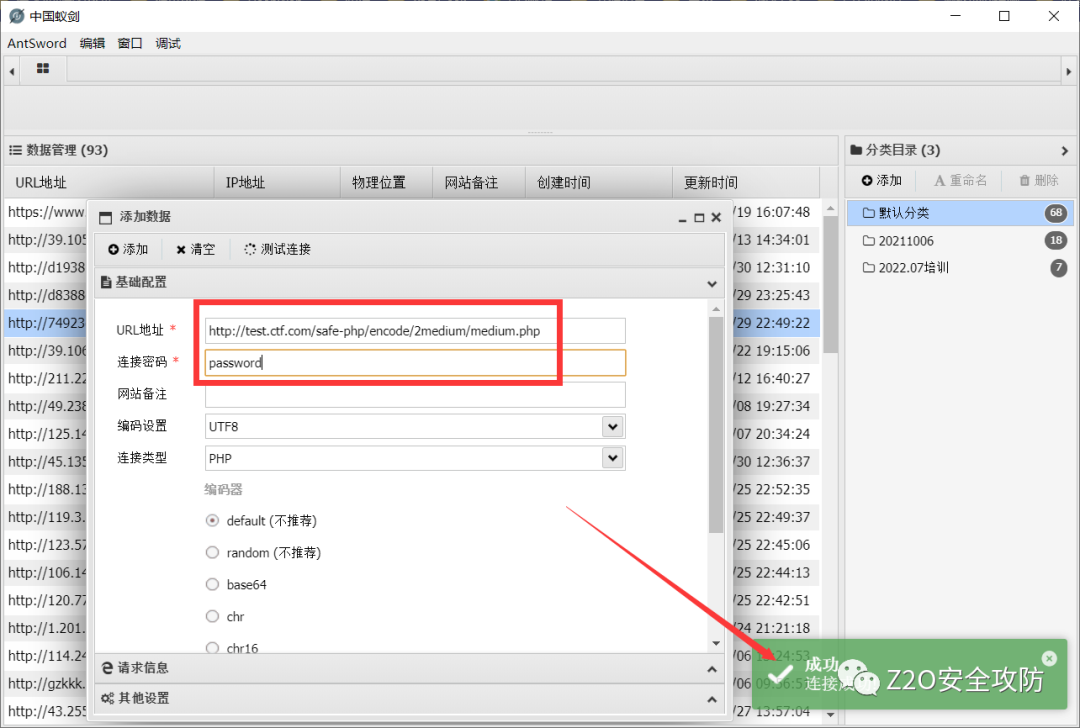Click 重命名 in category panel

(x=960, y=180)
